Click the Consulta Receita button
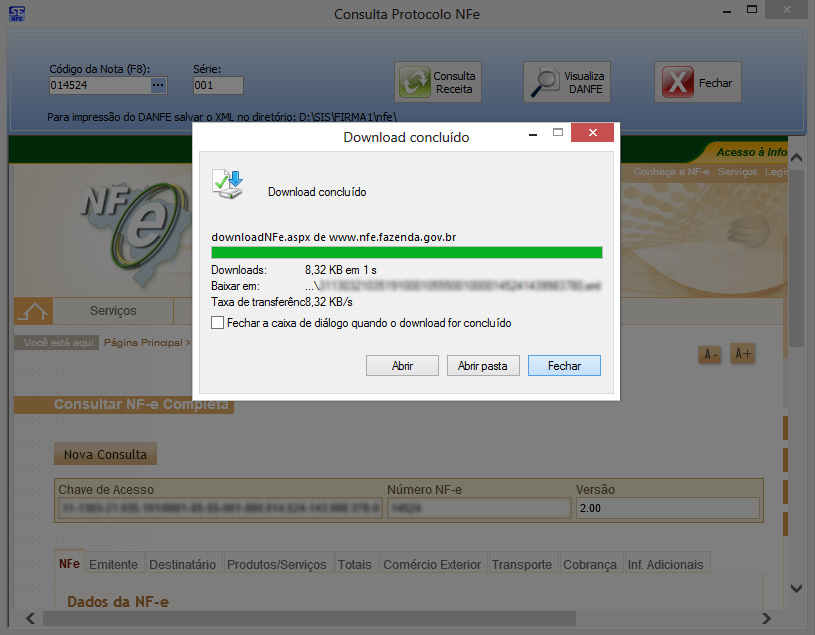Viewport: 815px width, 635px height. (439, 83)
